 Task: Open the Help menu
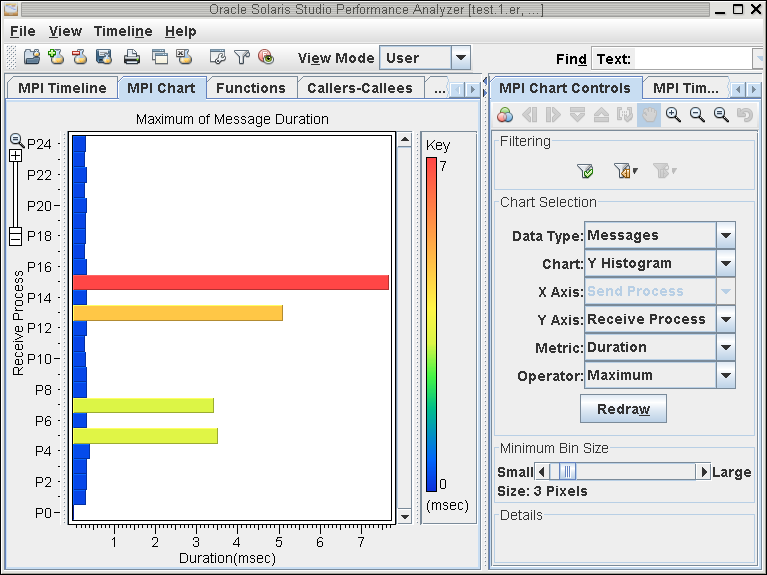180,31
